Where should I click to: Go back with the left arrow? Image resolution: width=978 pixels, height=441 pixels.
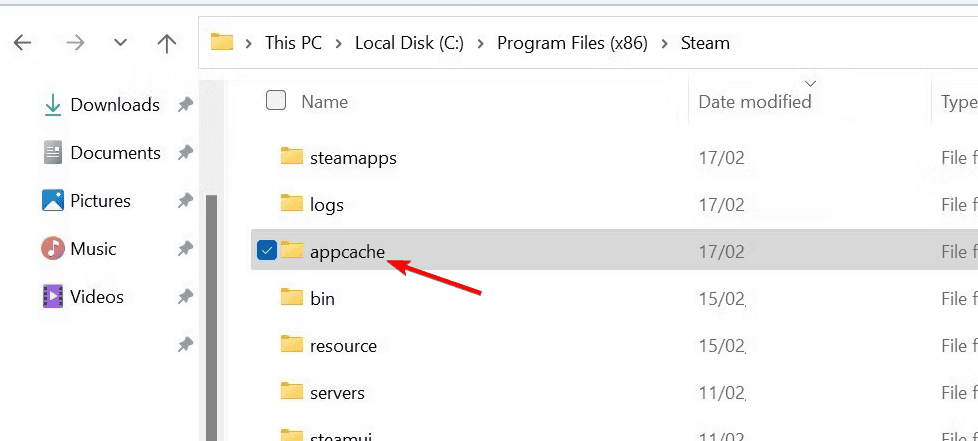[22, 42]
